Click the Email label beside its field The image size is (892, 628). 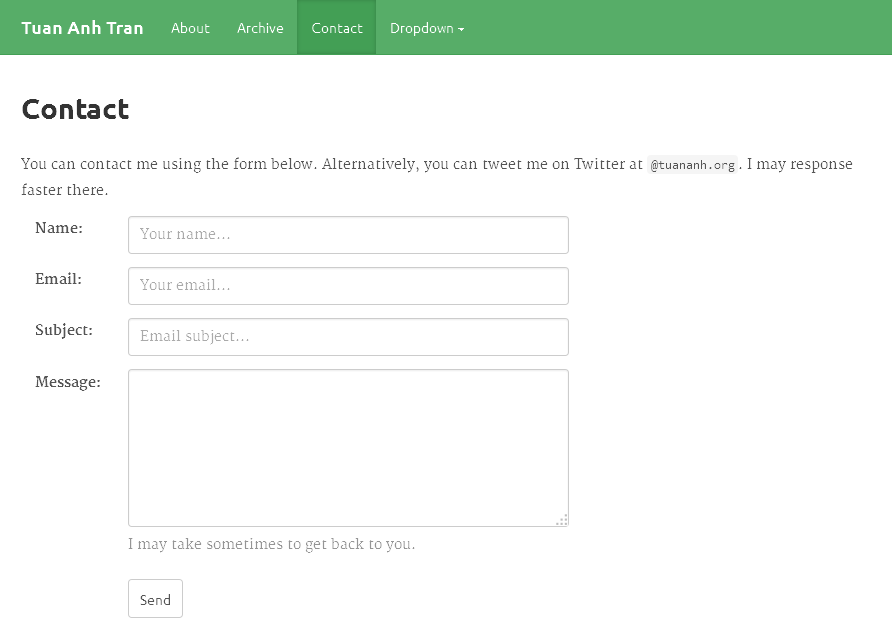[58, 279]
